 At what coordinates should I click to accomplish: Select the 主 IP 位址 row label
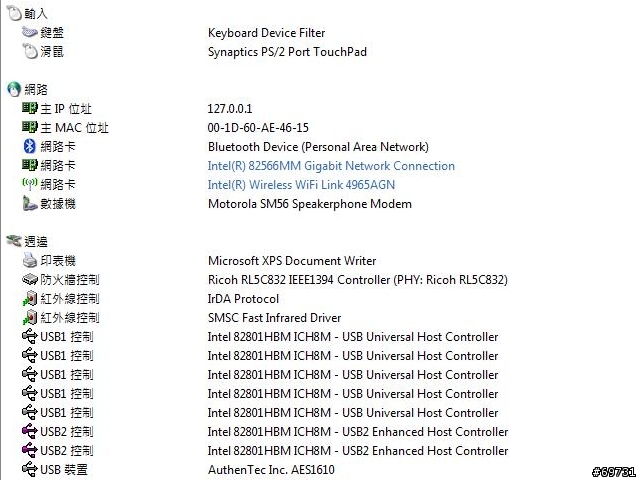66,109
